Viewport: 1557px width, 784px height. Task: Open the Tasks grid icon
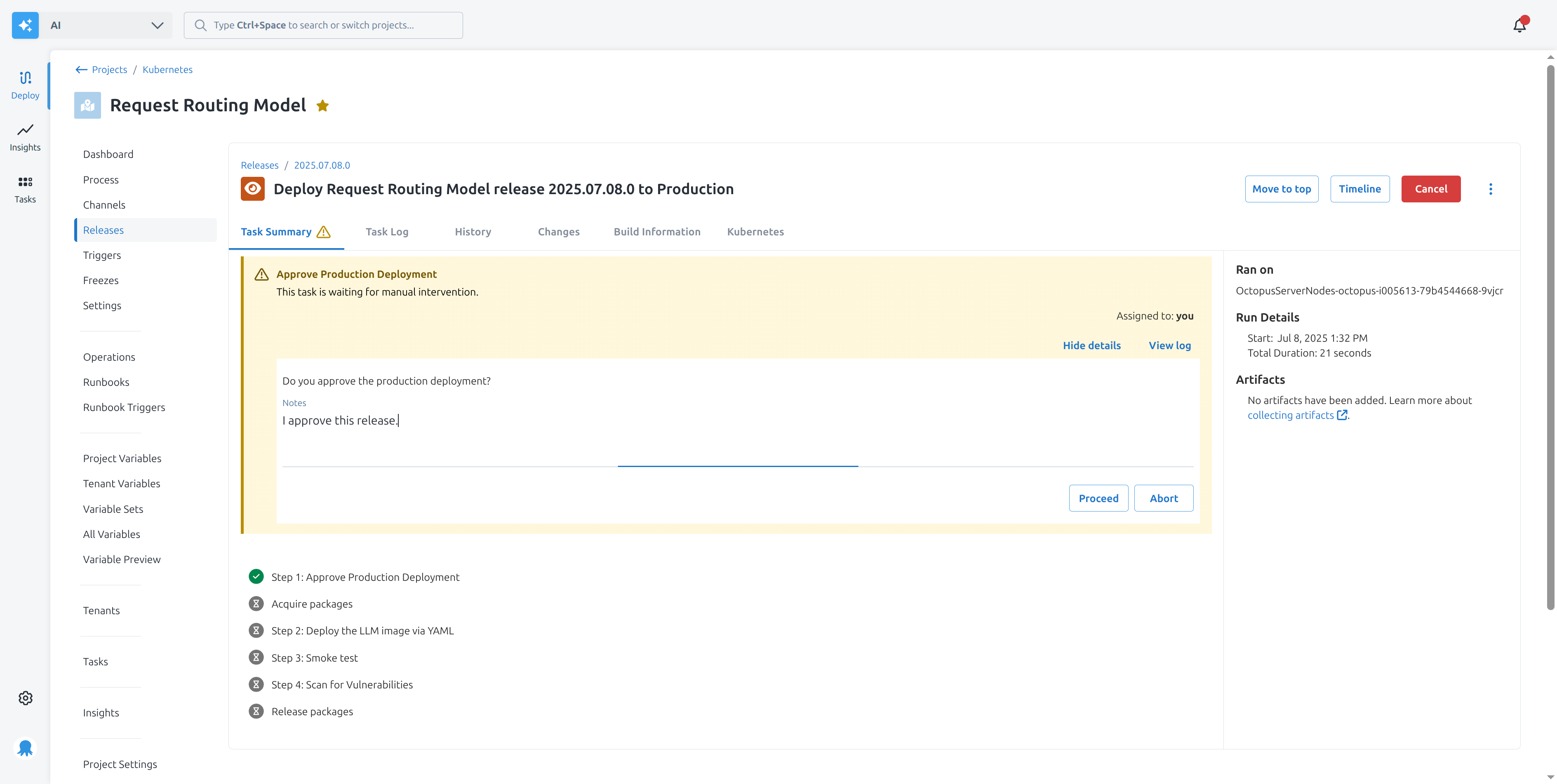pyautogui.click(x=25, y=188)
